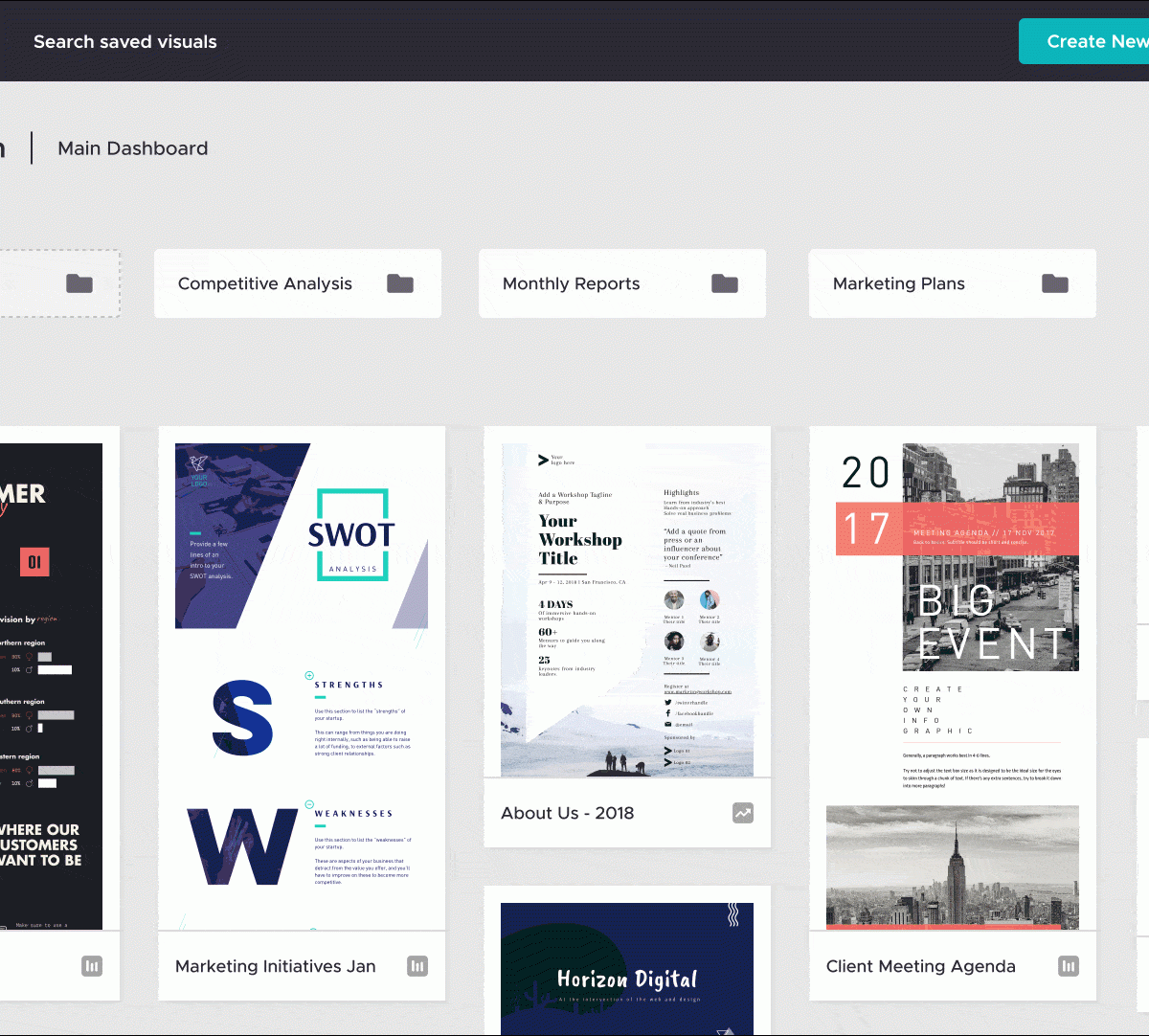Open the 2017 Big Event thumbnail
This screenshot has height=1036, width=1149.
[x=953, y=685]
